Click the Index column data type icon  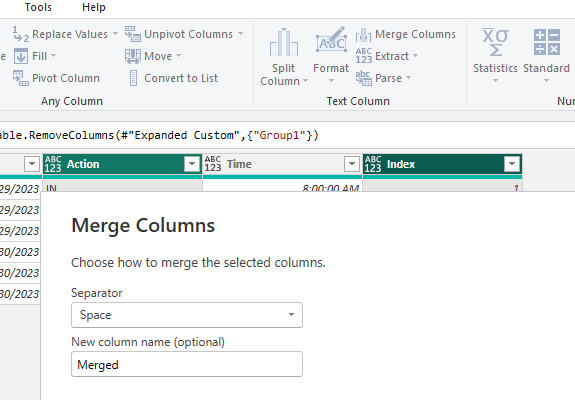(x=373, y=164)
